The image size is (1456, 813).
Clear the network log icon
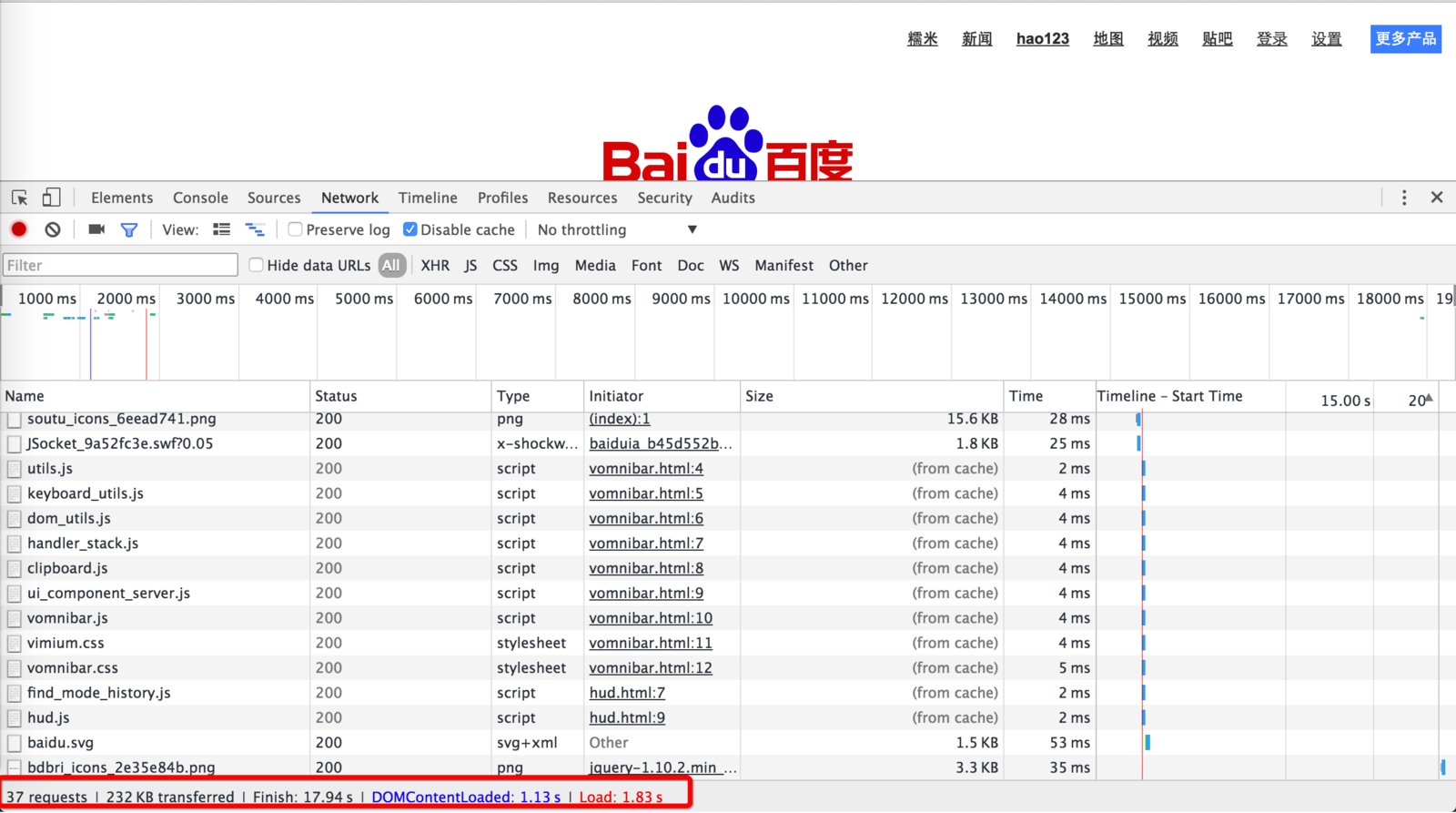click(53, 229)
